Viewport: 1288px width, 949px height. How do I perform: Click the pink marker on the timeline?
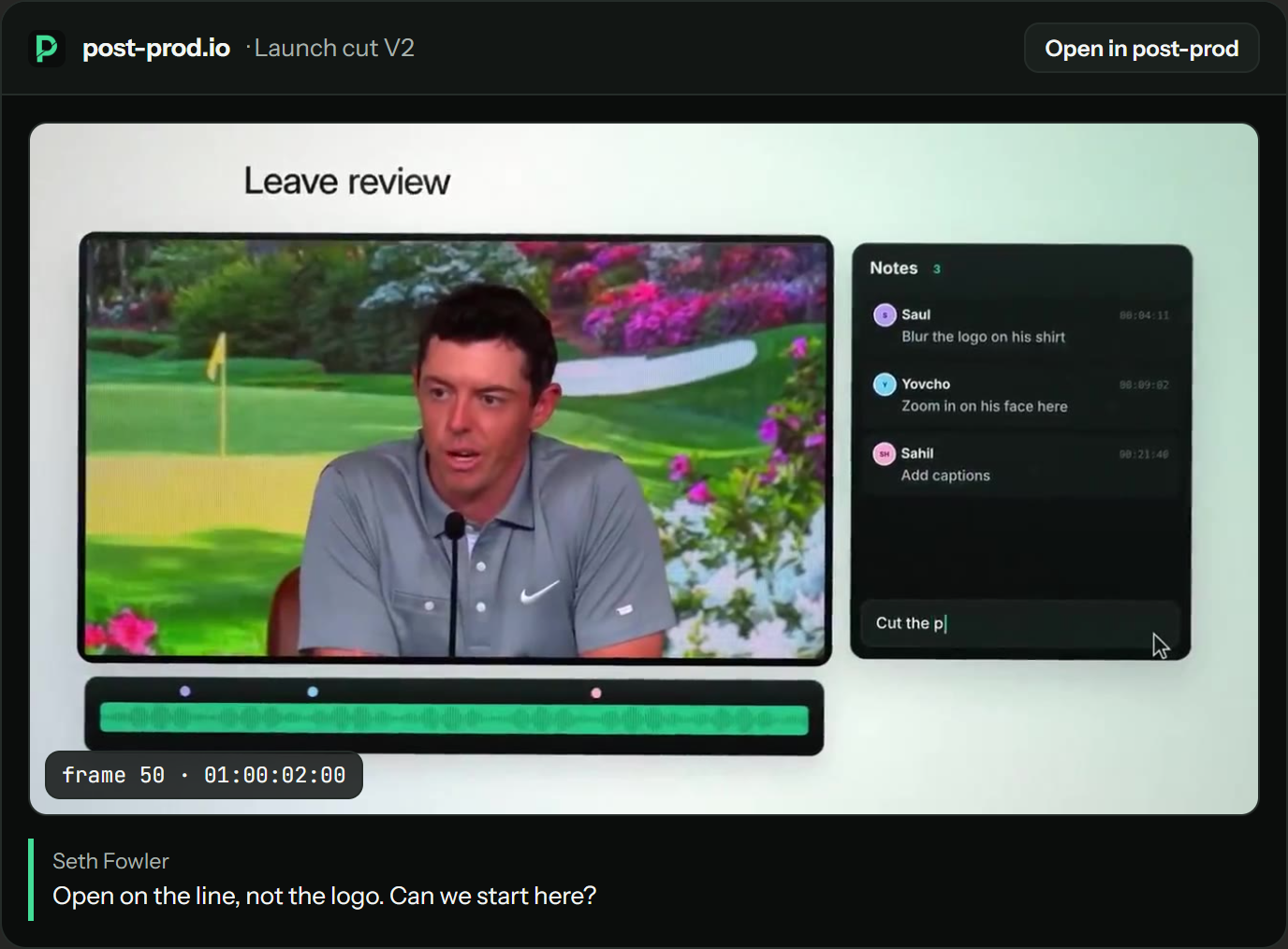tap(596, 693)
